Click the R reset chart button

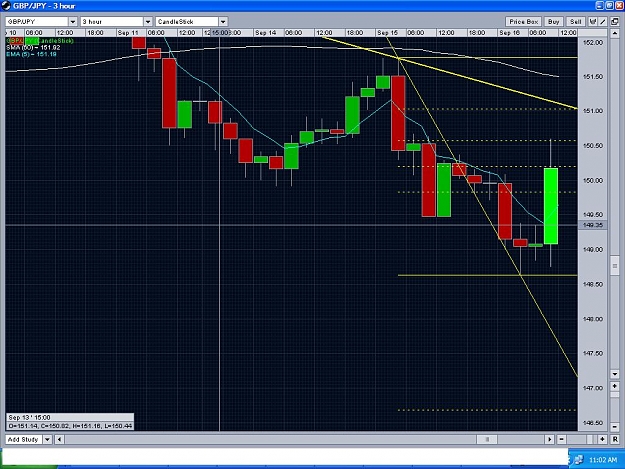point(614,439)
